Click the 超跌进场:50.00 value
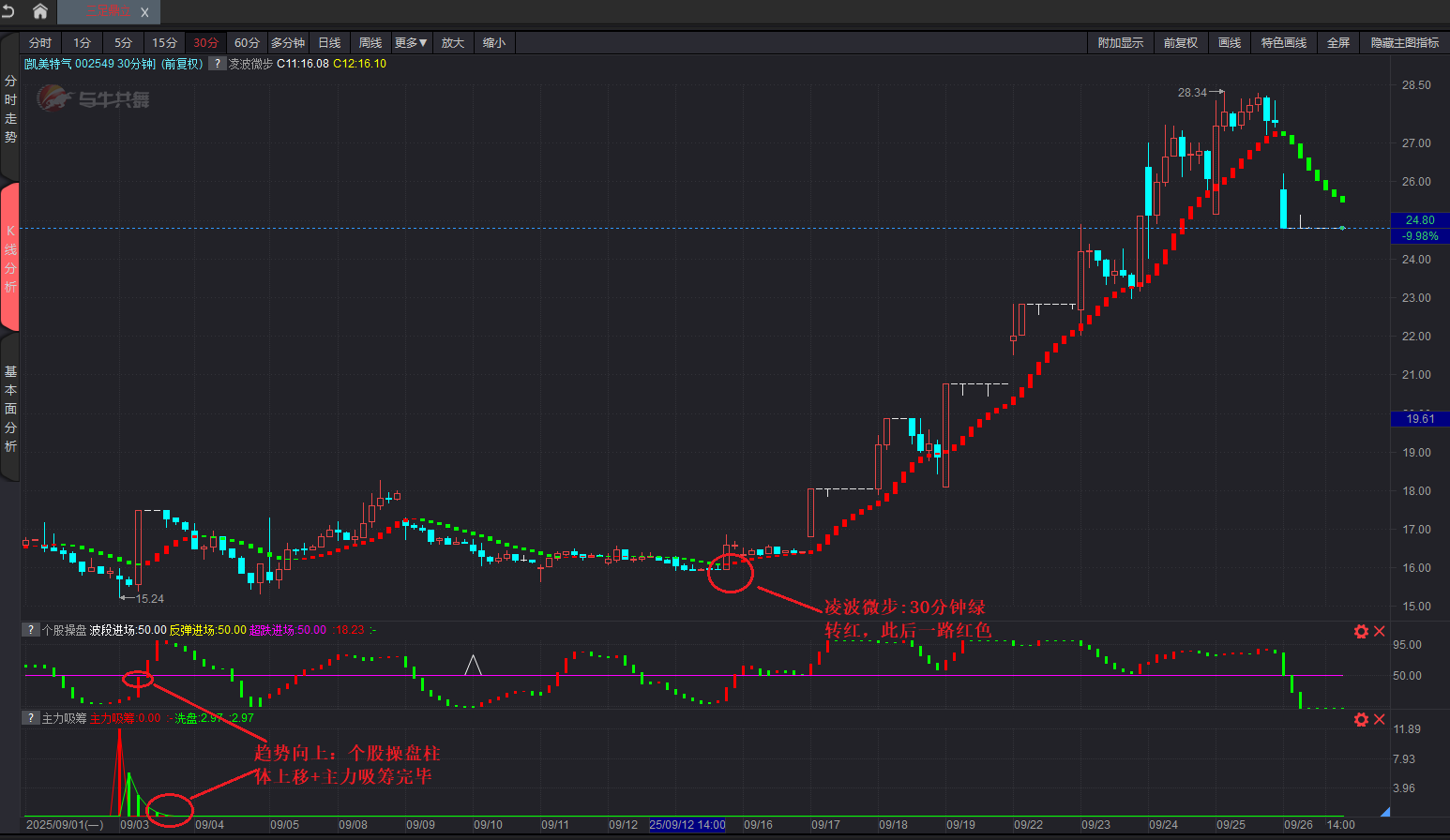 click(x=288, y=630)
